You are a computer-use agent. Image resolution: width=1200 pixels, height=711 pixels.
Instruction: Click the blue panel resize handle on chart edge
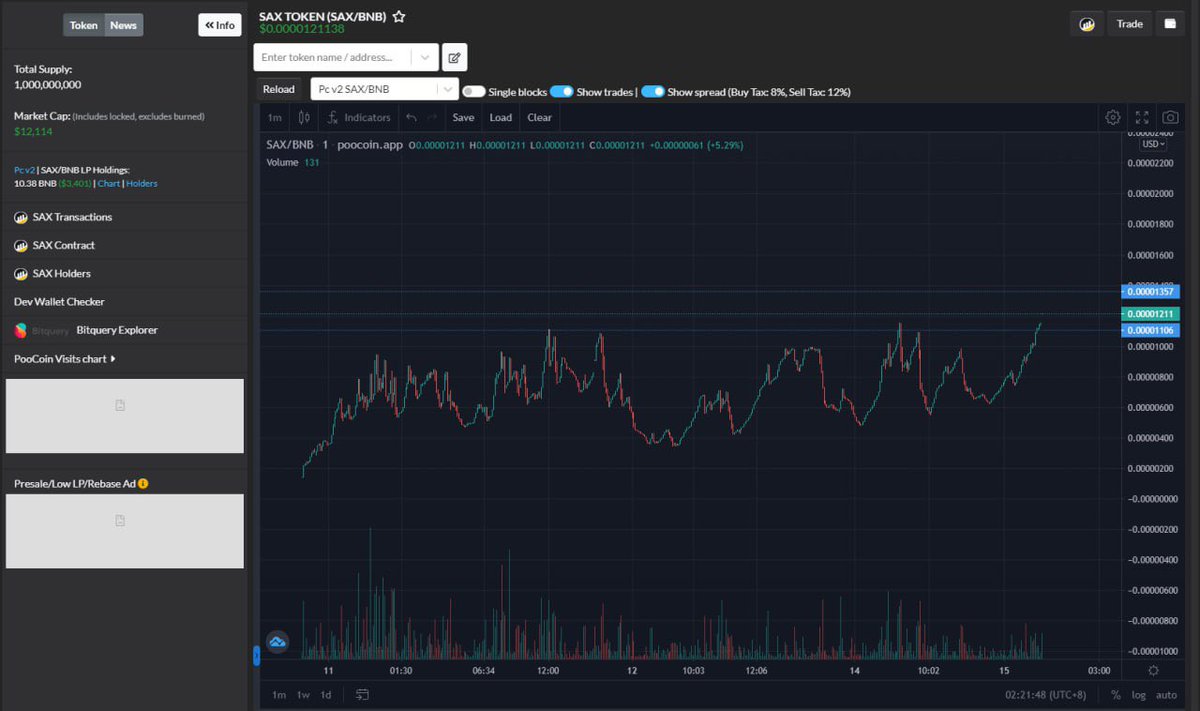tap(256, 656)
